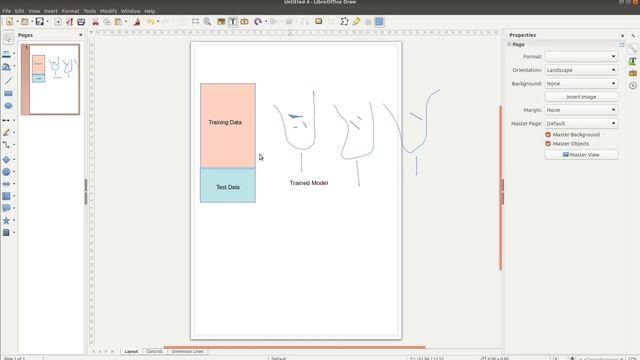The height and width of the screenshot is (360, 640).
Task: Select the Training Data rectangle shape
Action: tap(228, 126)
